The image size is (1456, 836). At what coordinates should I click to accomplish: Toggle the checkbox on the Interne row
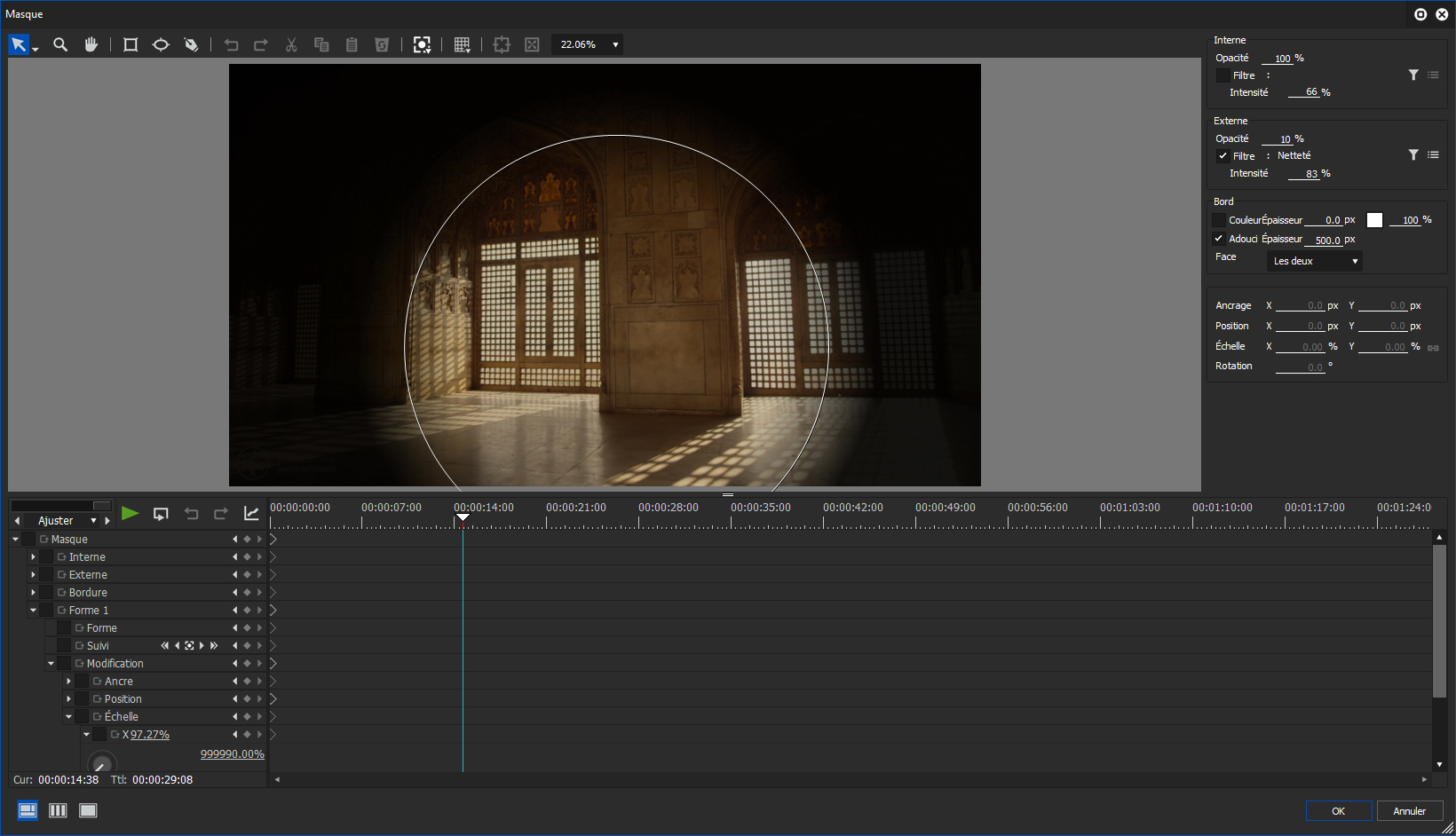pos(46,556)
